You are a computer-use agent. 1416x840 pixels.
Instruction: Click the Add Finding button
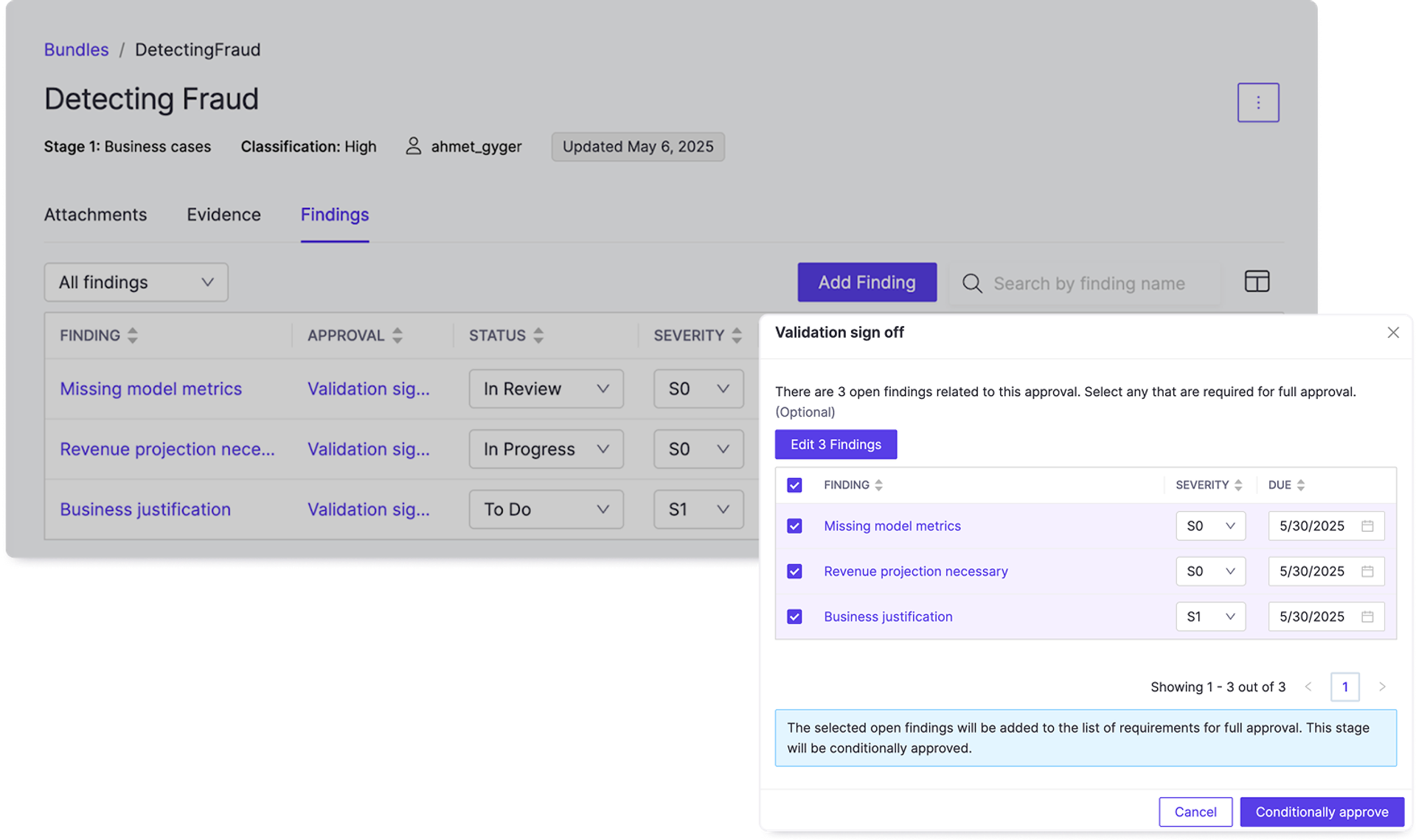tap(867, 282)
